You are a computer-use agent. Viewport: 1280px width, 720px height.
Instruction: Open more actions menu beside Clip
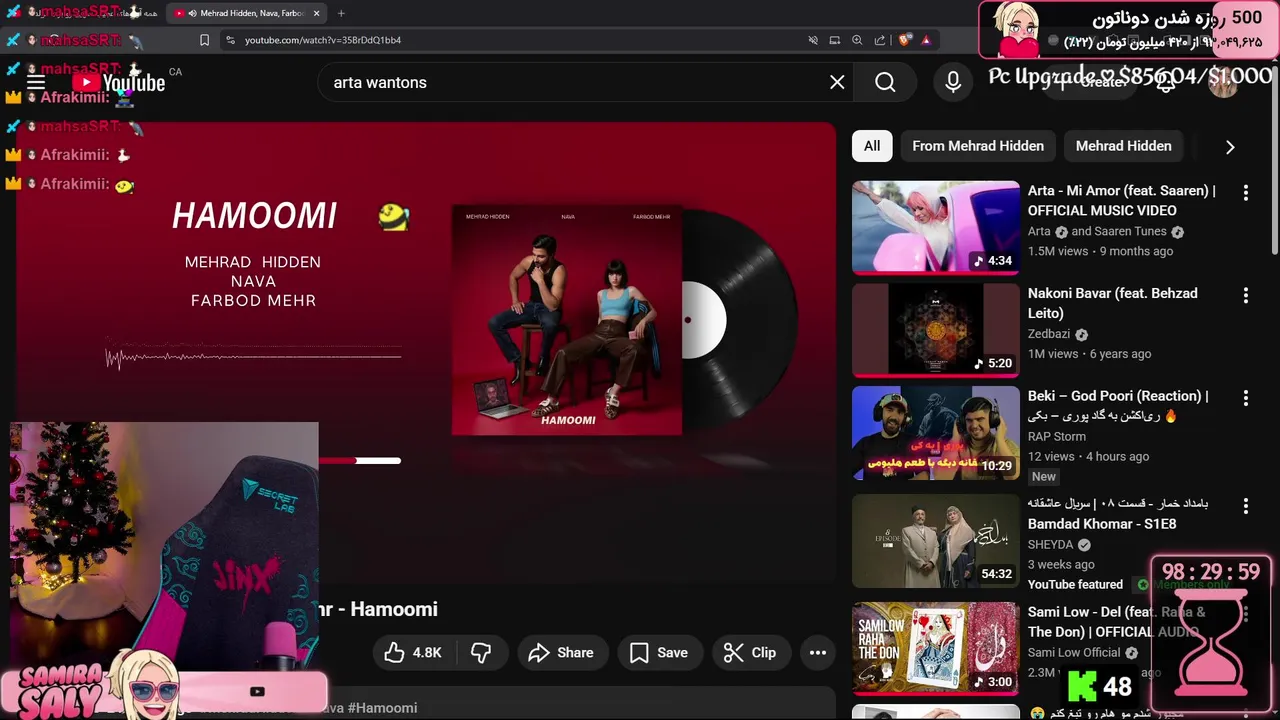[818, 652]
